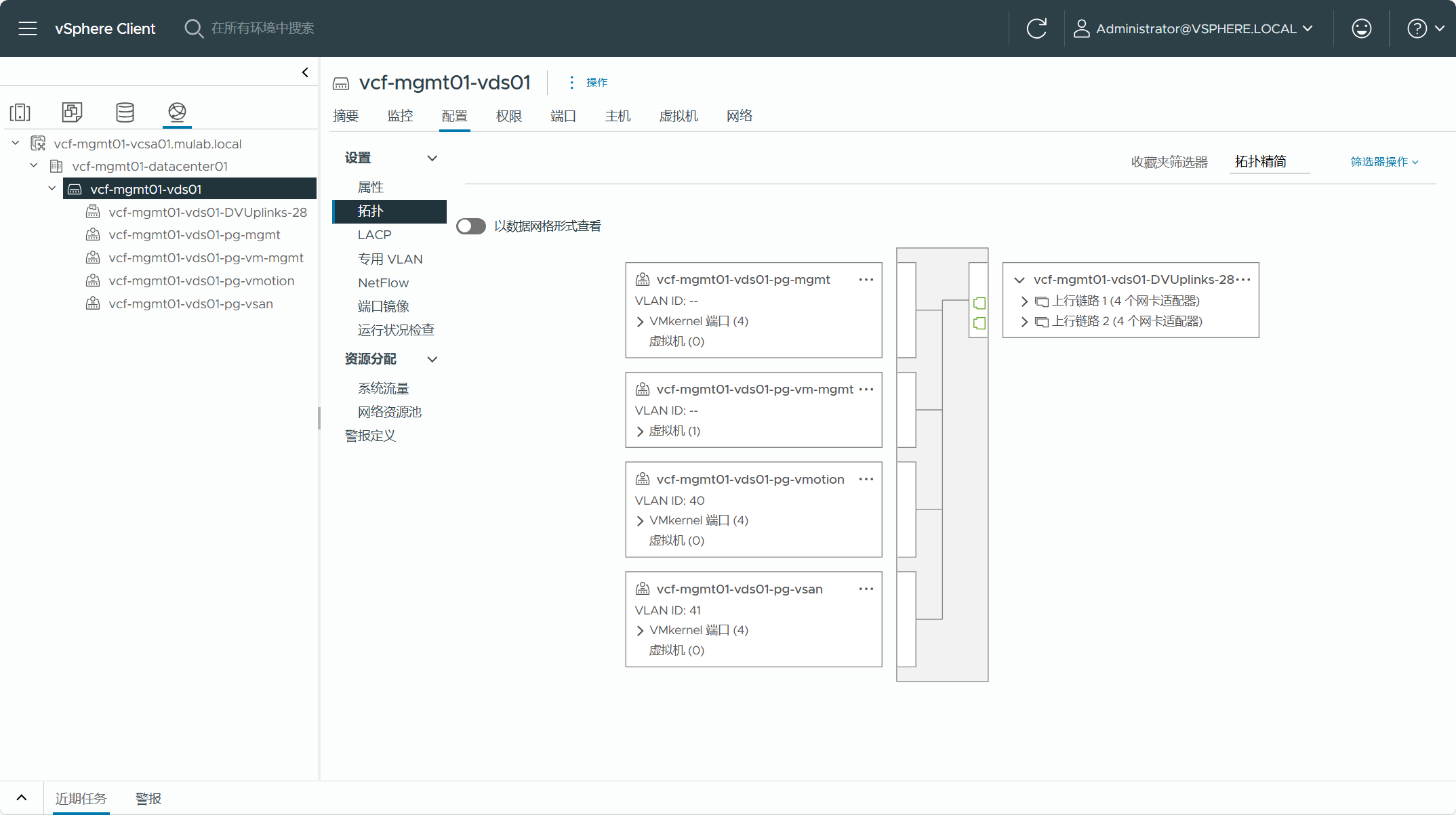Click the smiley feedback icon
The height and width of the screenshot is (815, 1456).
click(x=1361, y=28)
